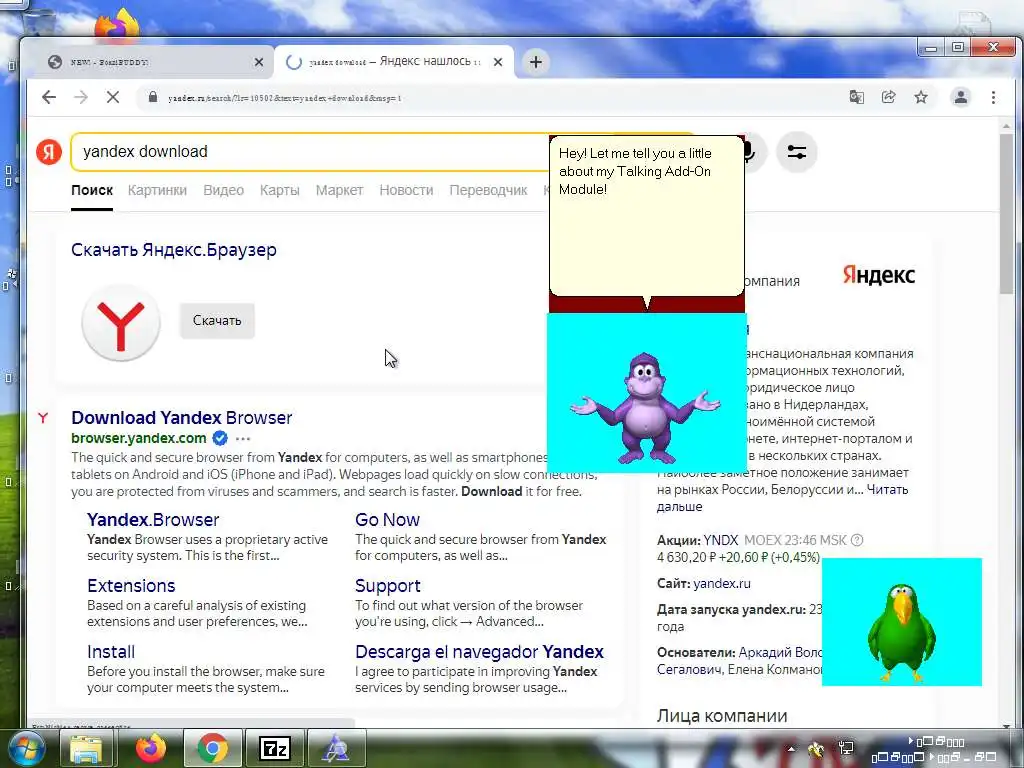Stop page loading with the X button
The image size is (1024, 768).
tap(113, 98)
